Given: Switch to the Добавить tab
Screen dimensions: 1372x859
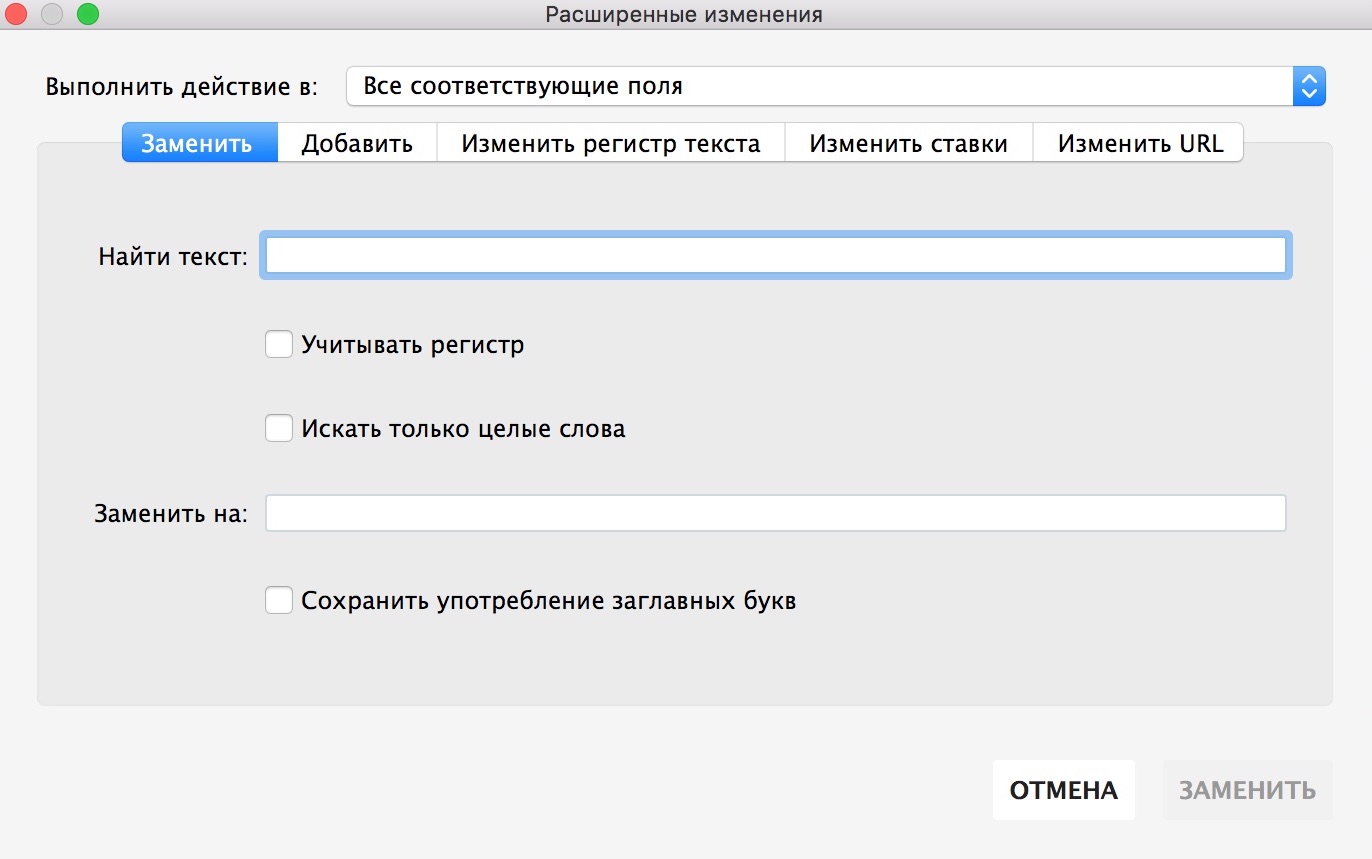Looking at the screenshot, I should coord(356,142).
